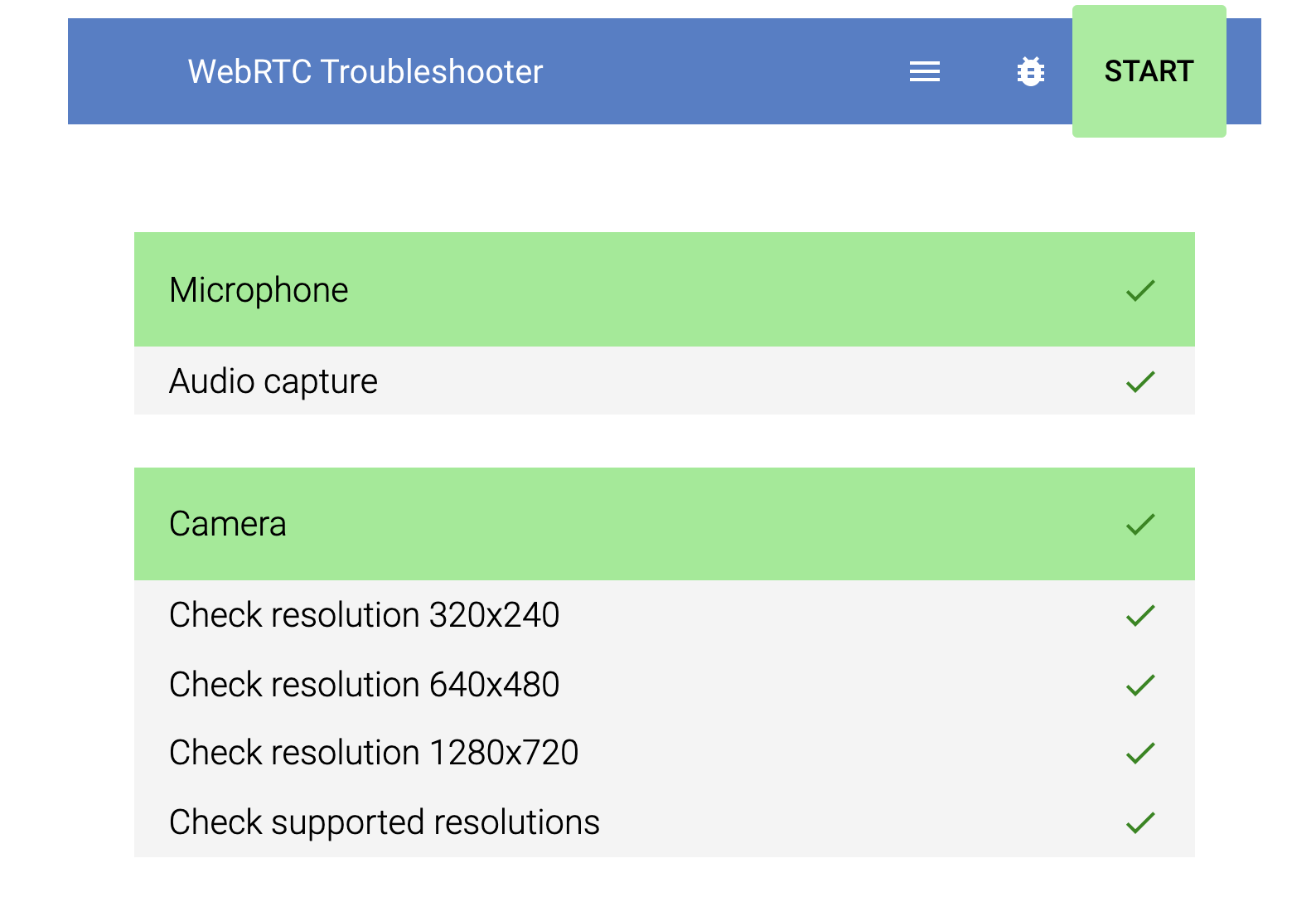The width and height of the screenshot is (1316, 897).
Task: Click the Camera heading text
Action: coord(228,524)
